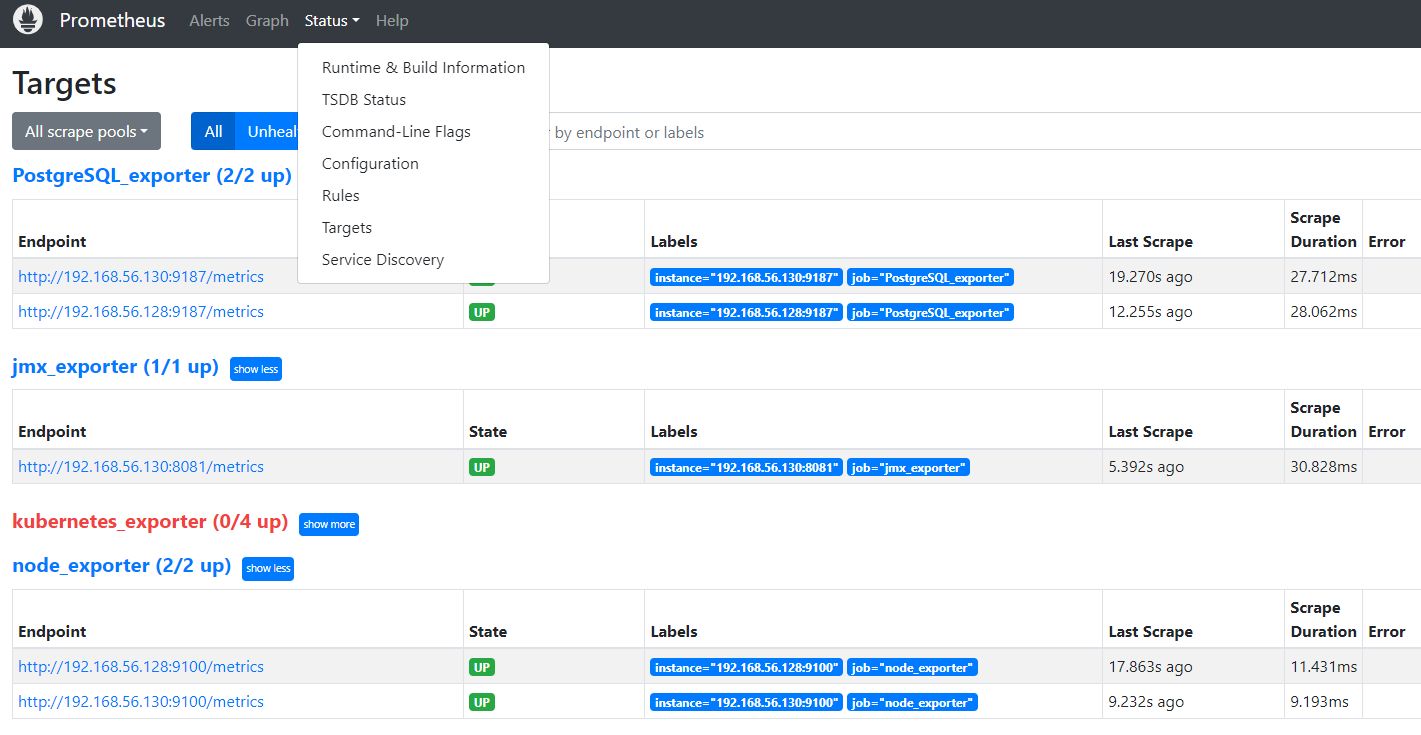1421x735 pixels.
Task: Click job="node_exporter" label in 130:9100 row
Action: click(x=912, y=703)
